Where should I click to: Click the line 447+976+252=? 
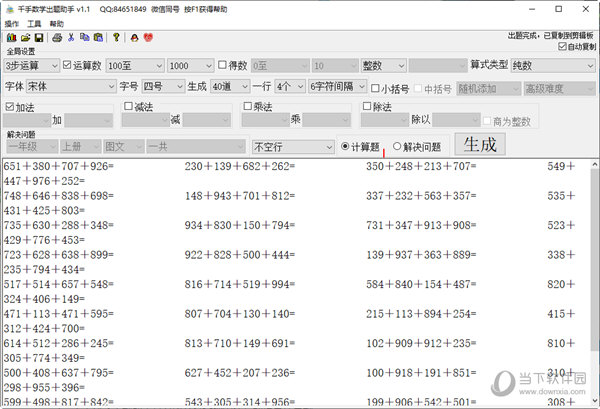click(x=44, y=181)
